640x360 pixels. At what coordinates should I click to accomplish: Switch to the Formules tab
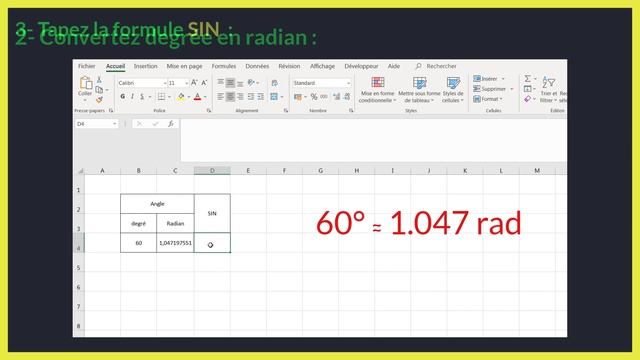click(224, 66)
